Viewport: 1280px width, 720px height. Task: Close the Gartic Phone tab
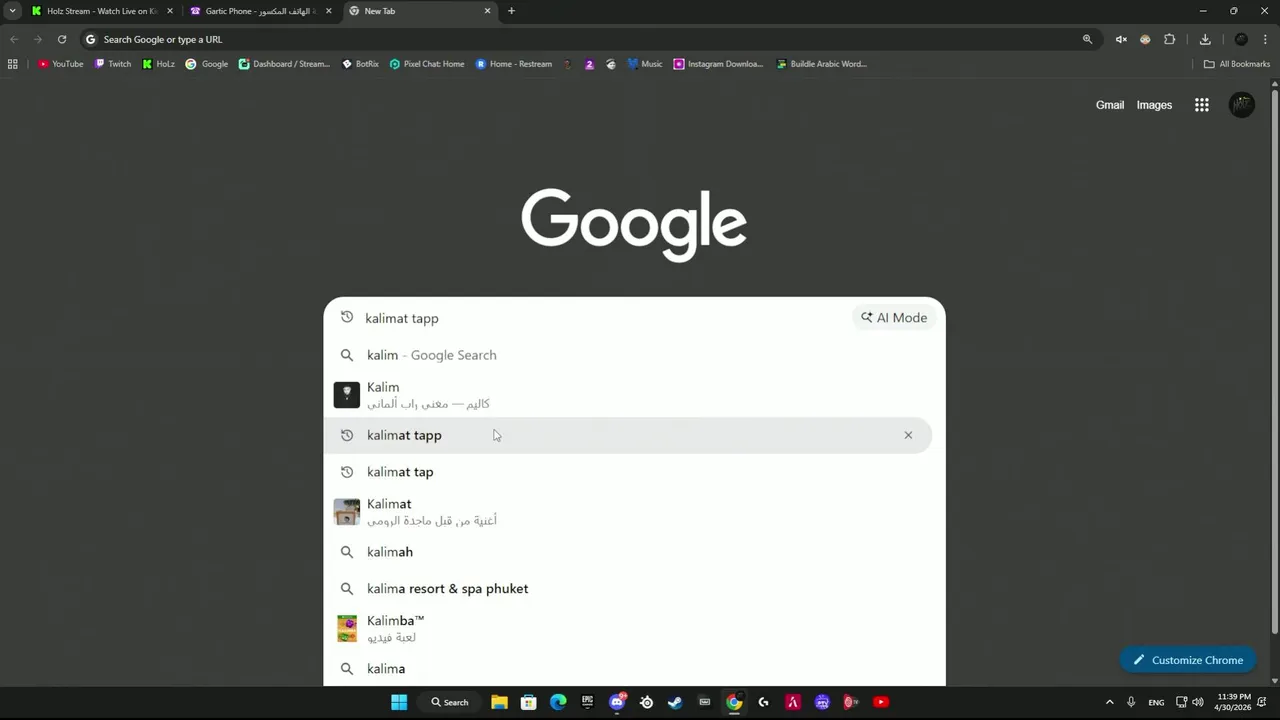[x=328, y=11]
